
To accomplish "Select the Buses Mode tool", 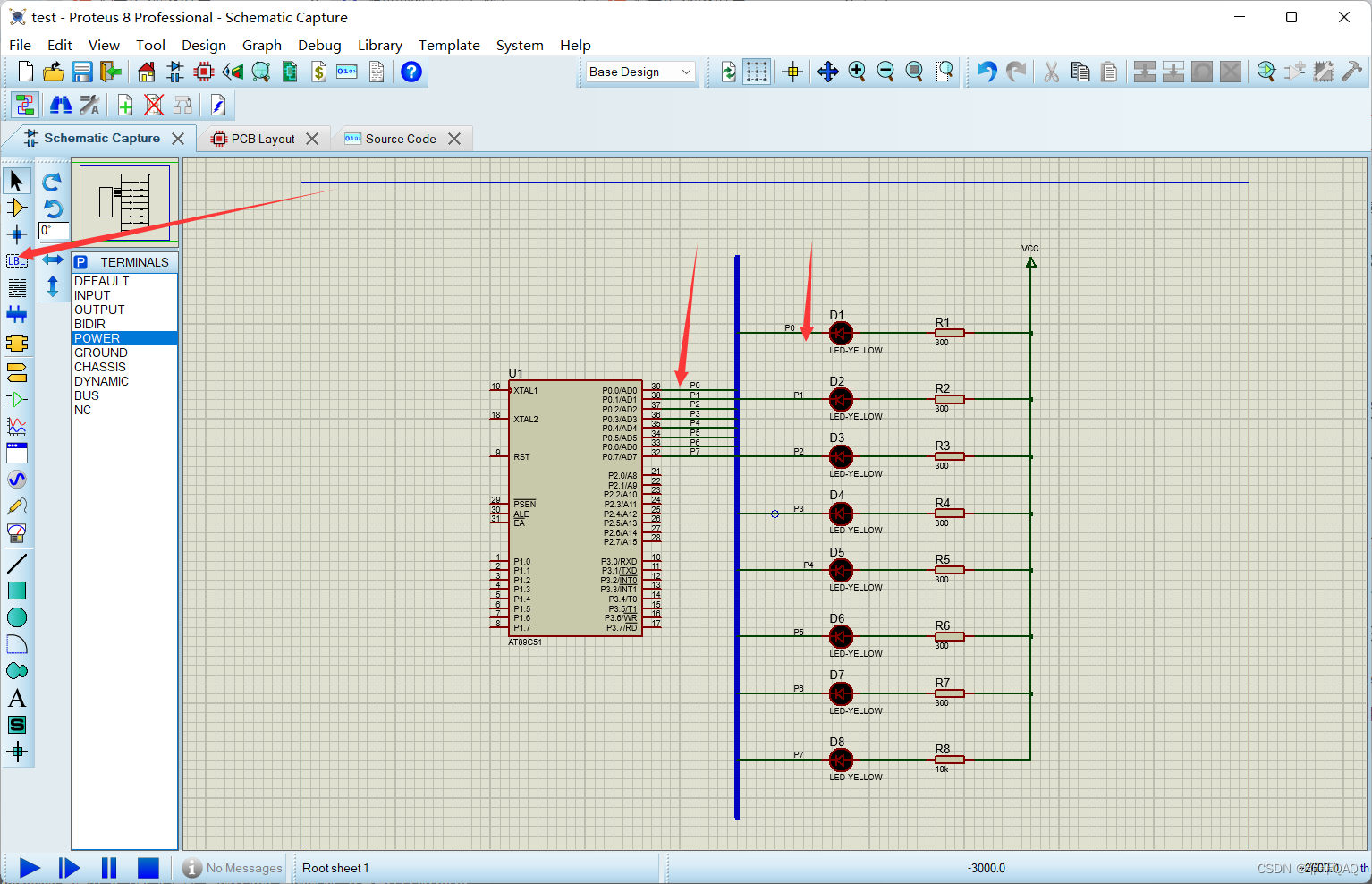I will [16, 315].
